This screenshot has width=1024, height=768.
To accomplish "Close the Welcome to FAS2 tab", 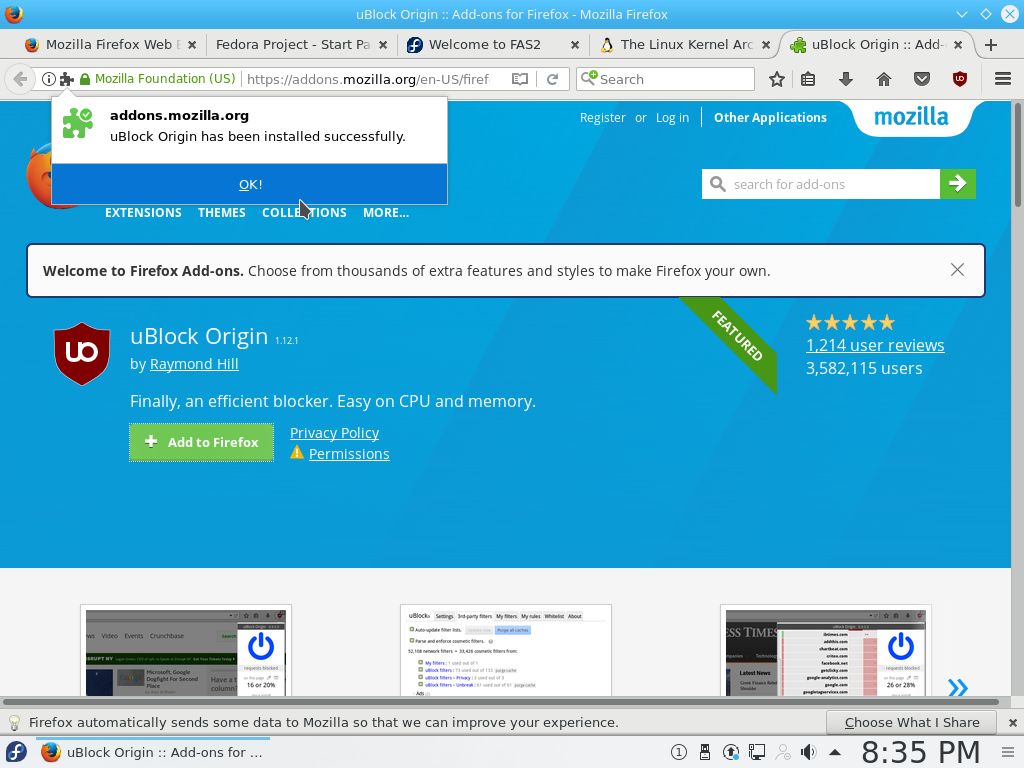I will coord(575,45).
